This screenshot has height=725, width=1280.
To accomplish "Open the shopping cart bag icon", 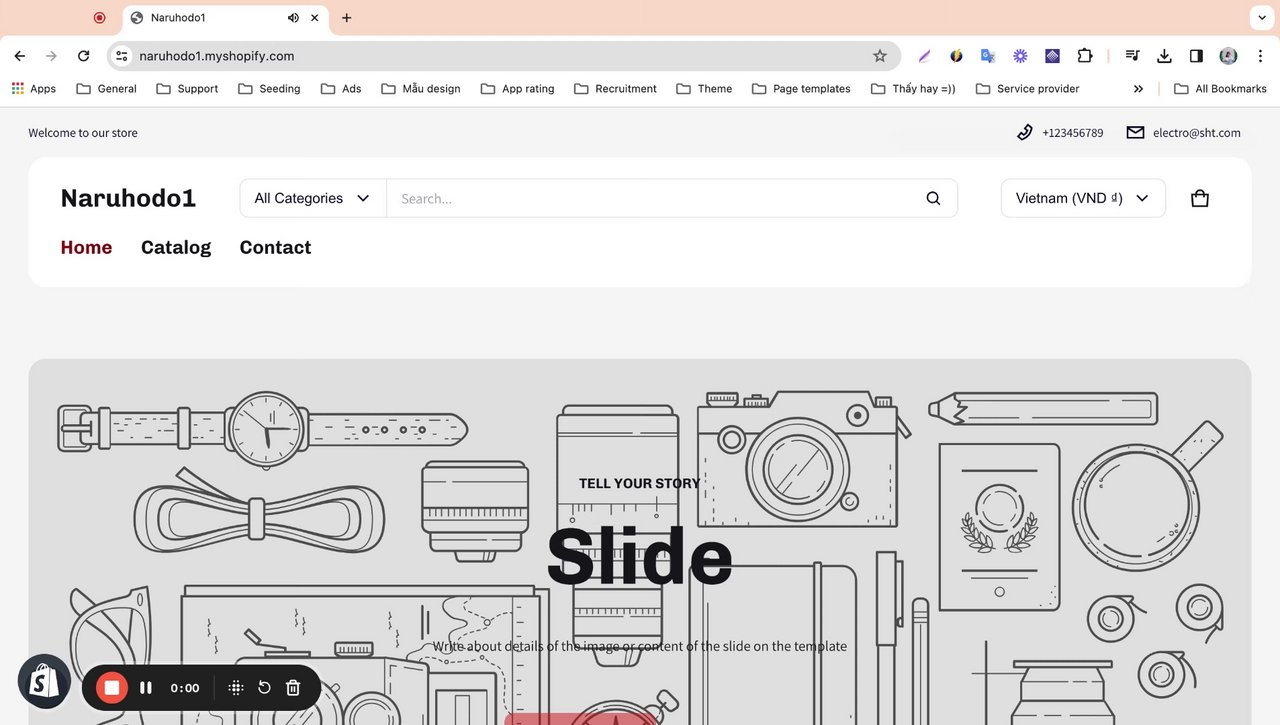I will pyautogui.click(x=1200, y=198).
